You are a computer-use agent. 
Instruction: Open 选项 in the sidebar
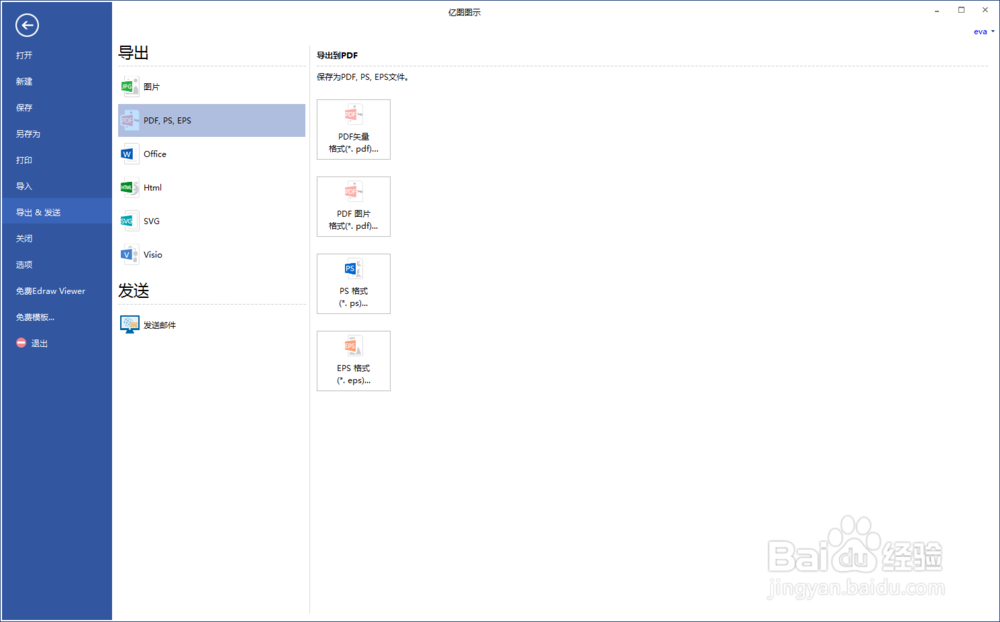pos(24,265)
